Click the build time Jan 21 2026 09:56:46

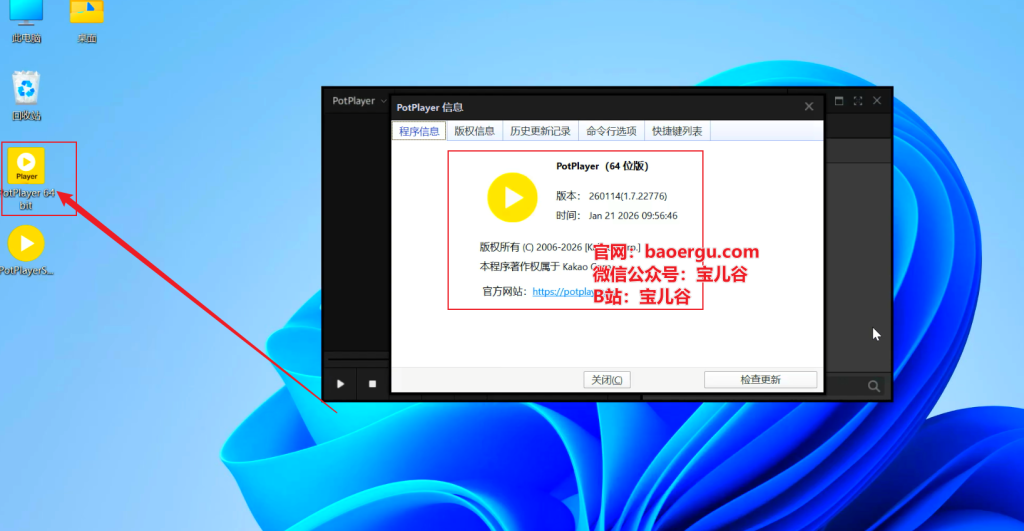click(633, 216)
